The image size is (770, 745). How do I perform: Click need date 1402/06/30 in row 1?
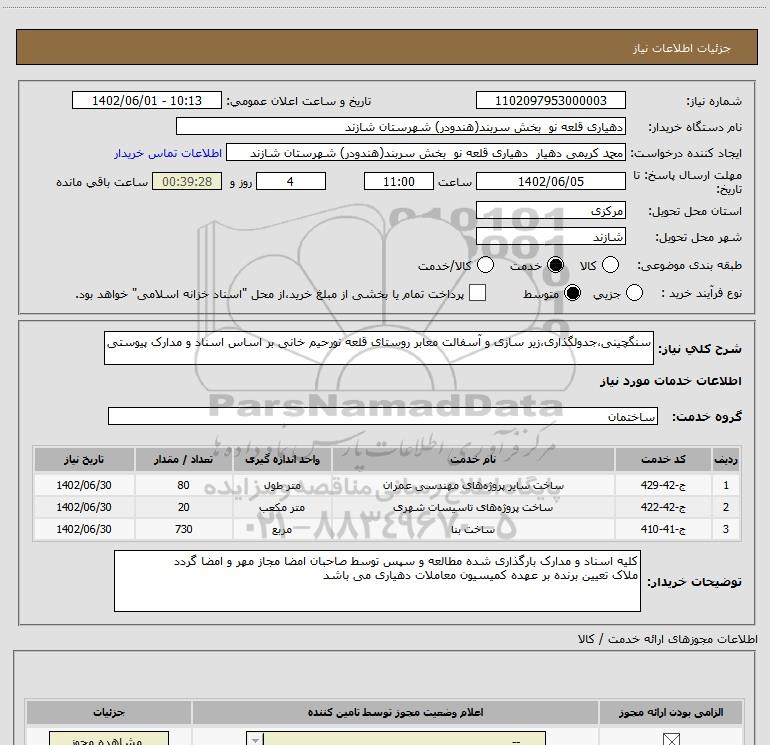(x=84, y=485)
